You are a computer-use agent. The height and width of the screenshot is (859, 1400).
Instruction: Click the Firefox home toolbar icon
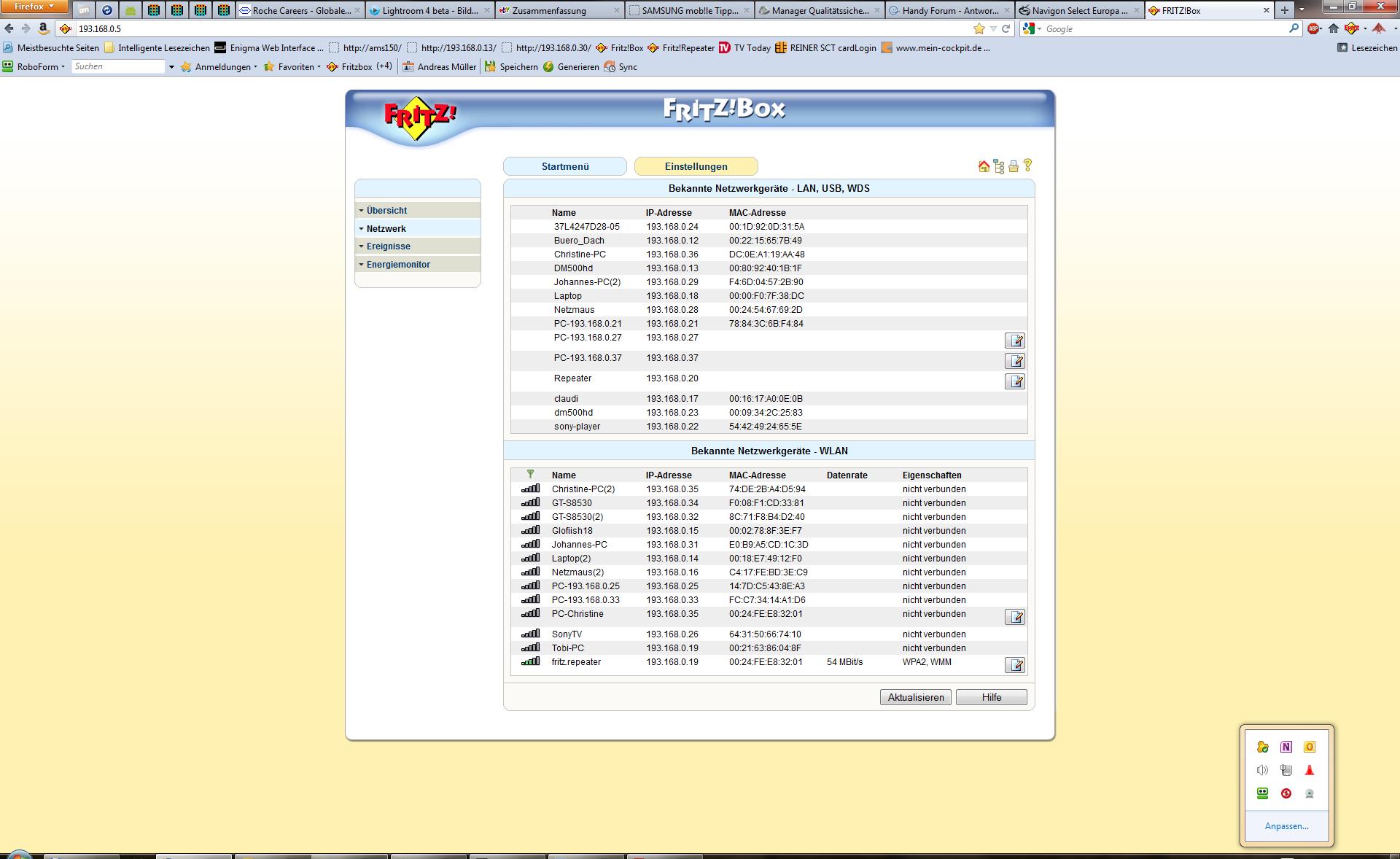click(1334, 28)
